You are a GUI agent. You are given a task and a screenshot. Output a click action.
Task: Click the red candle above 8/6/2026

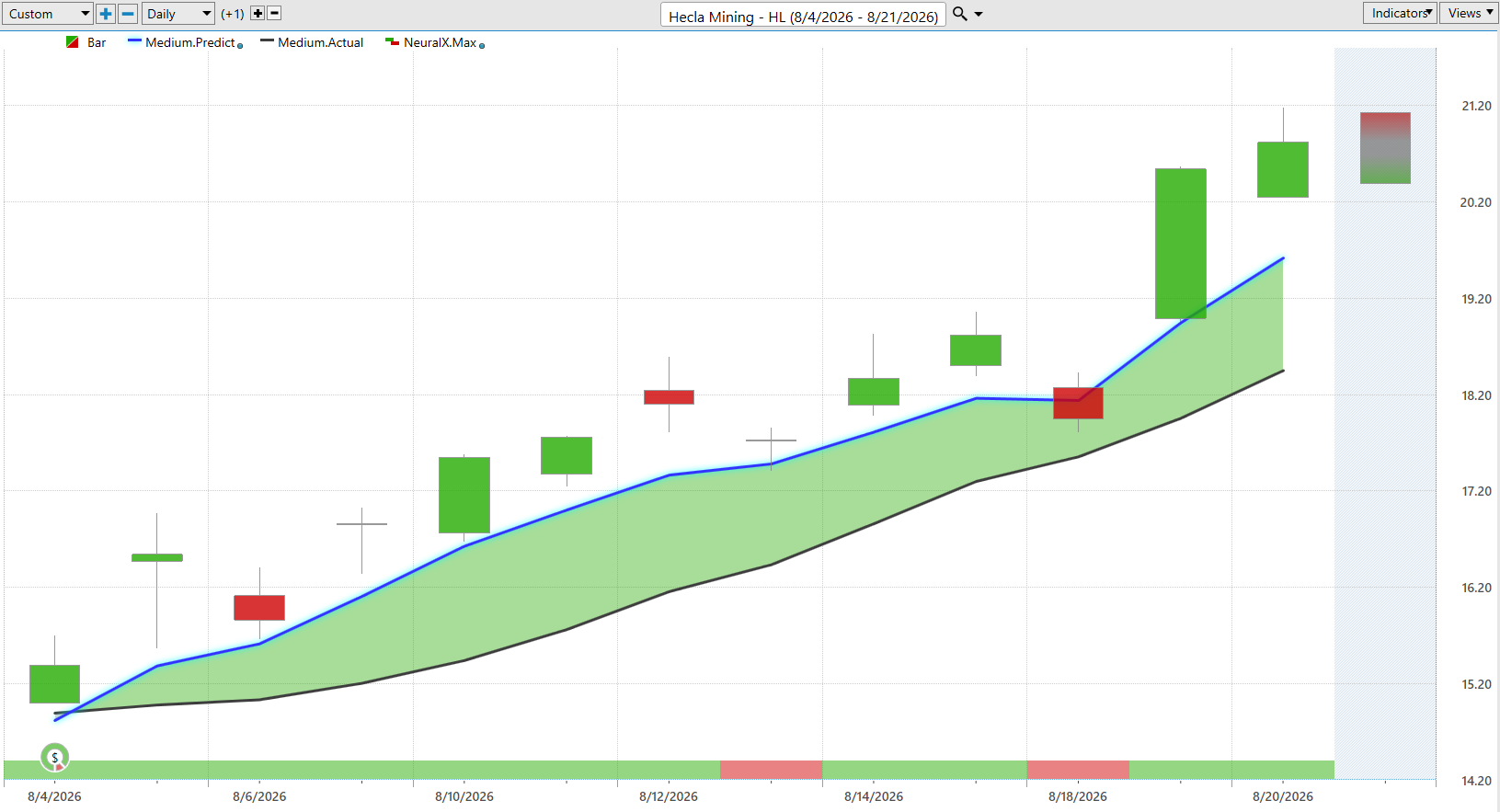259,608
